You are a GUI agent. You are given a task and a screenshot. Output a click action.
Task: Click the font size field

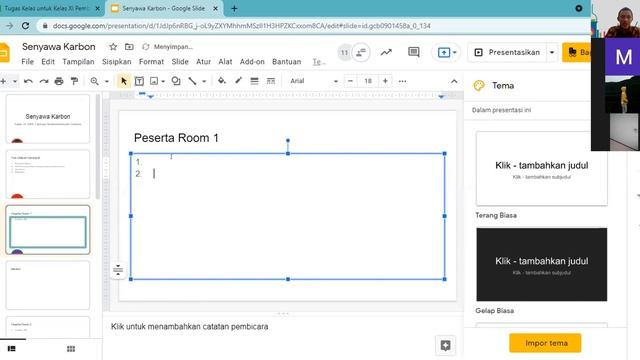click(368, 81)
